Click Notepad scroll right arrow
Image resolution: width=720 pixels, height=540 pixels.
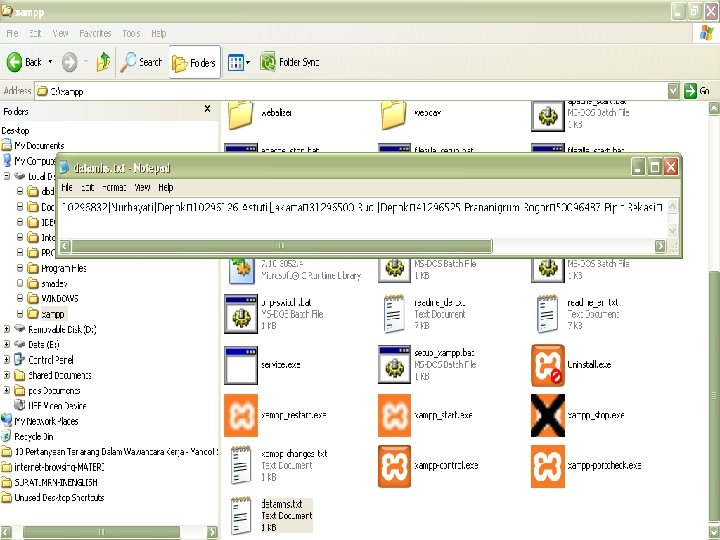[x=660, y=246]
